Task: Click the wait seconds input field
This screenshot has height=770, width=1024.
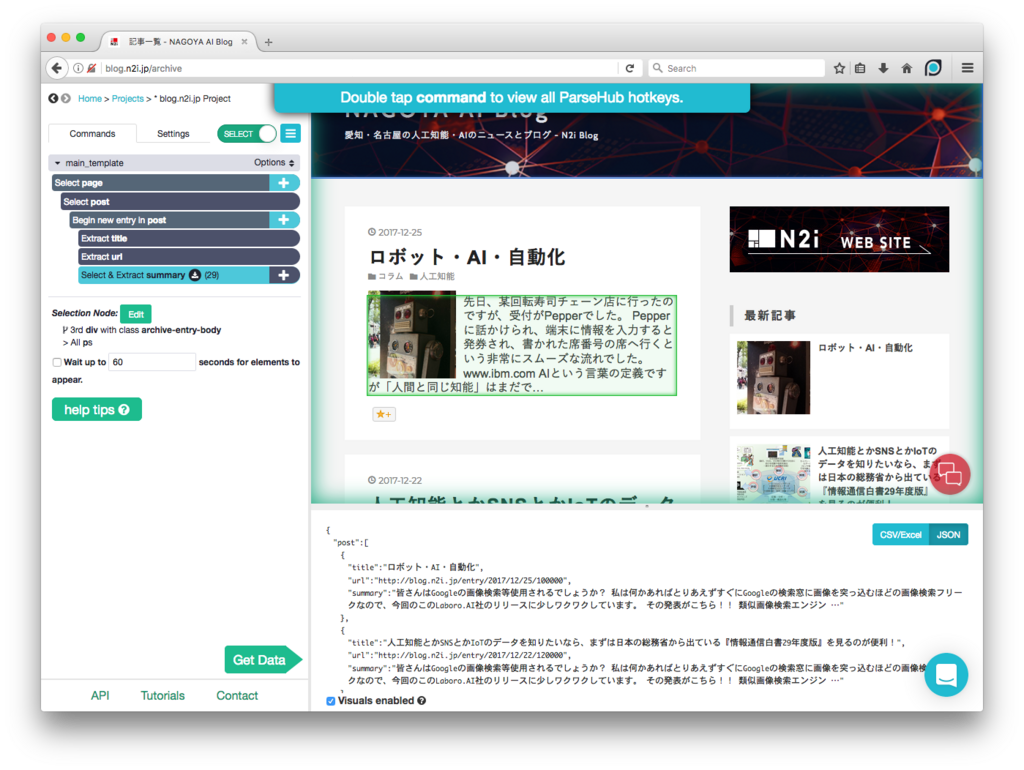Action: click(x=152, y=362)
